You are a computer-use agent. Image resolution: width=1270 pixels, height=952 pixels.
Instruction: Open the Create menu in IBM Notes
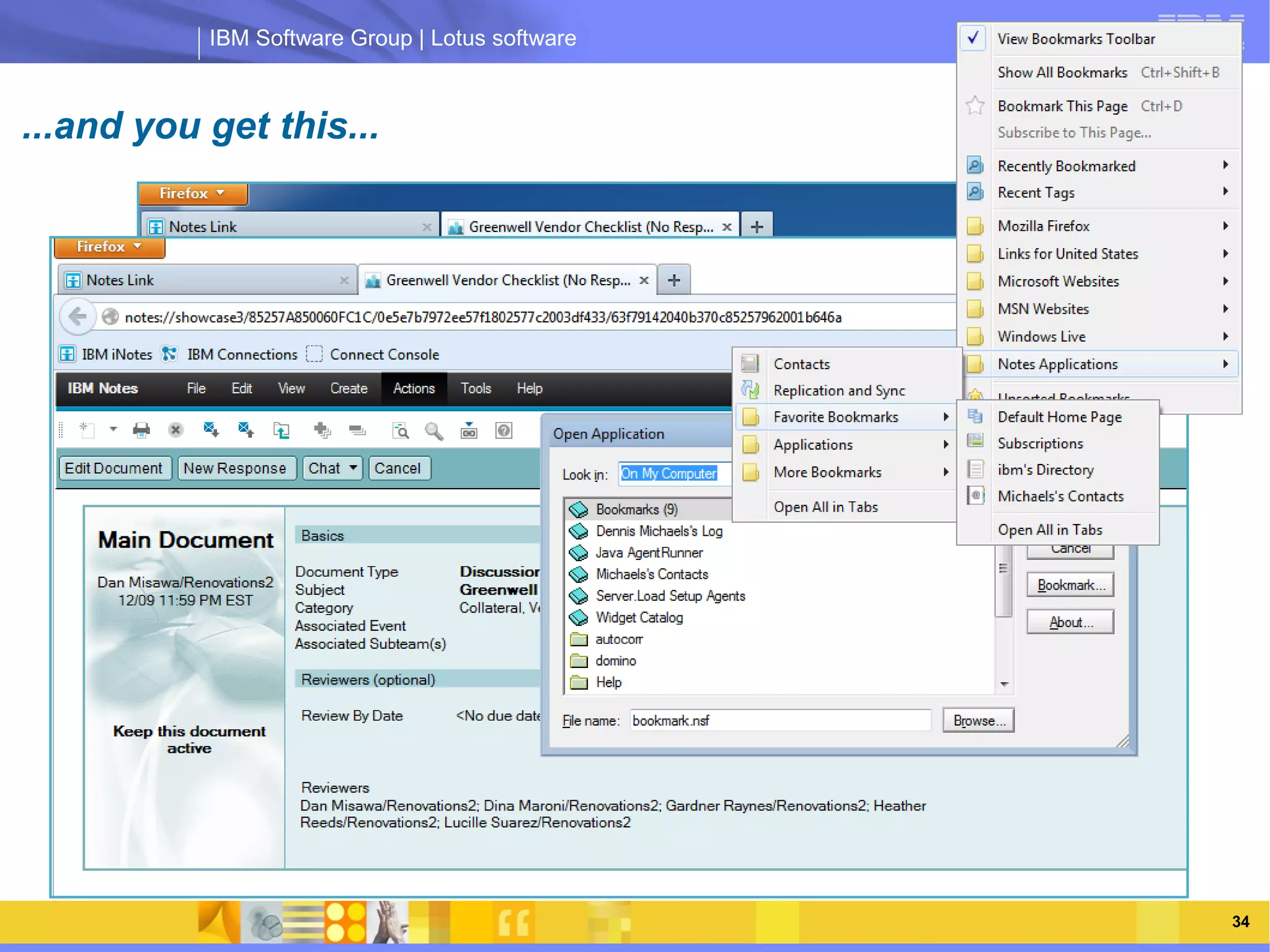349,388
